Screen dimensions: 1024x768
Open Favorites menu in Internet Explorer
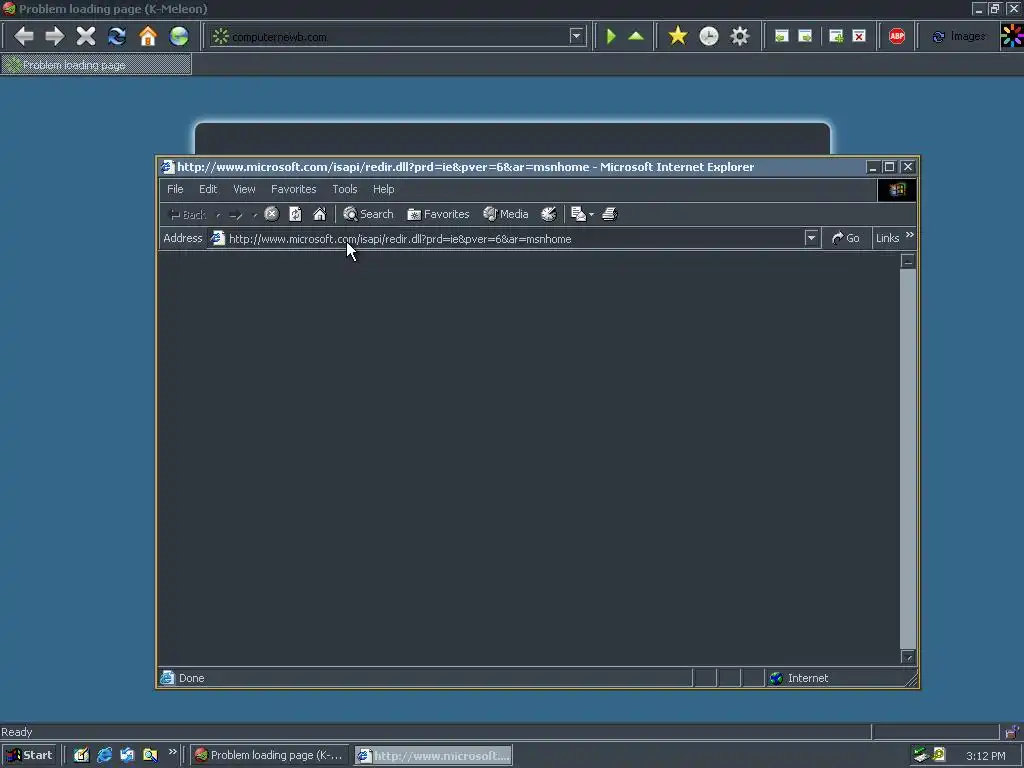(x=293, y=189)
